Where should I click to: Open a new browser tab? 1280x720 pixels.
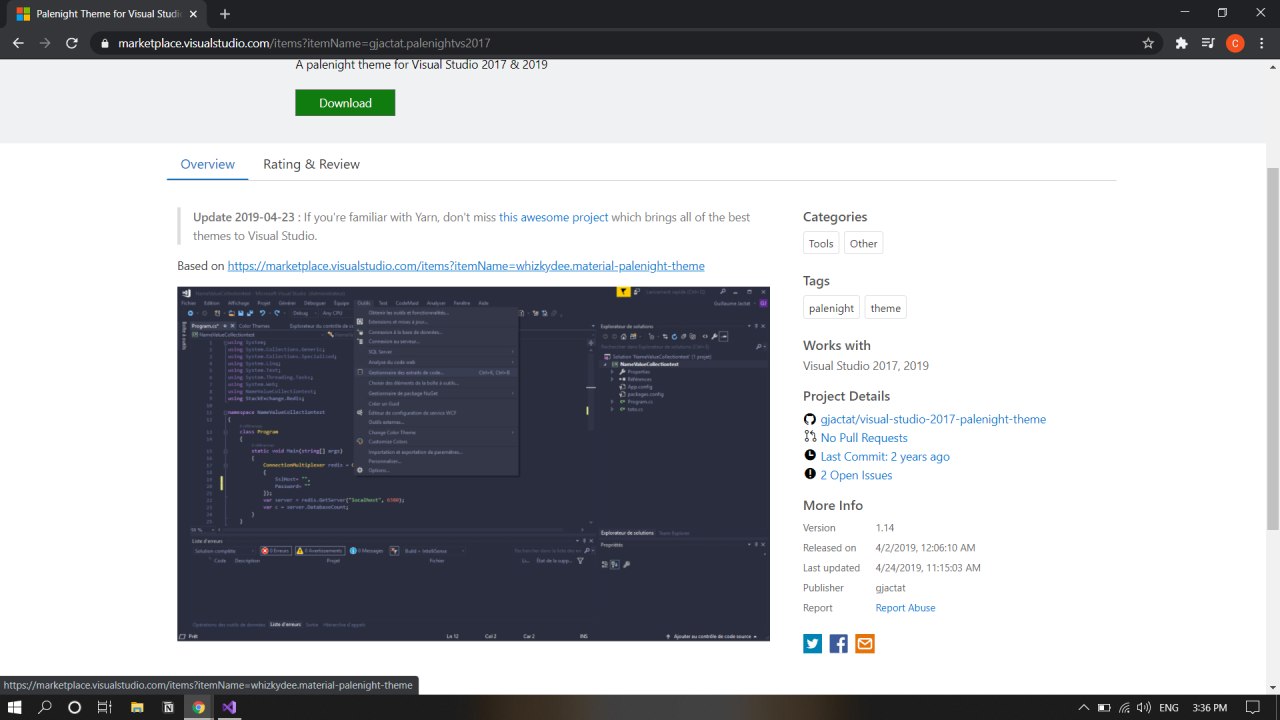click(225, 14)
